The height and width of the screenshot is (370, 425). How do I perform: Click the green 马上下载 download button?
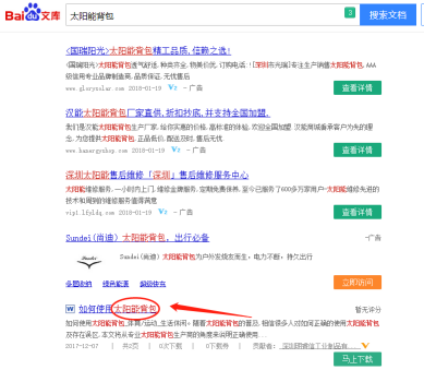click(357, 359)
